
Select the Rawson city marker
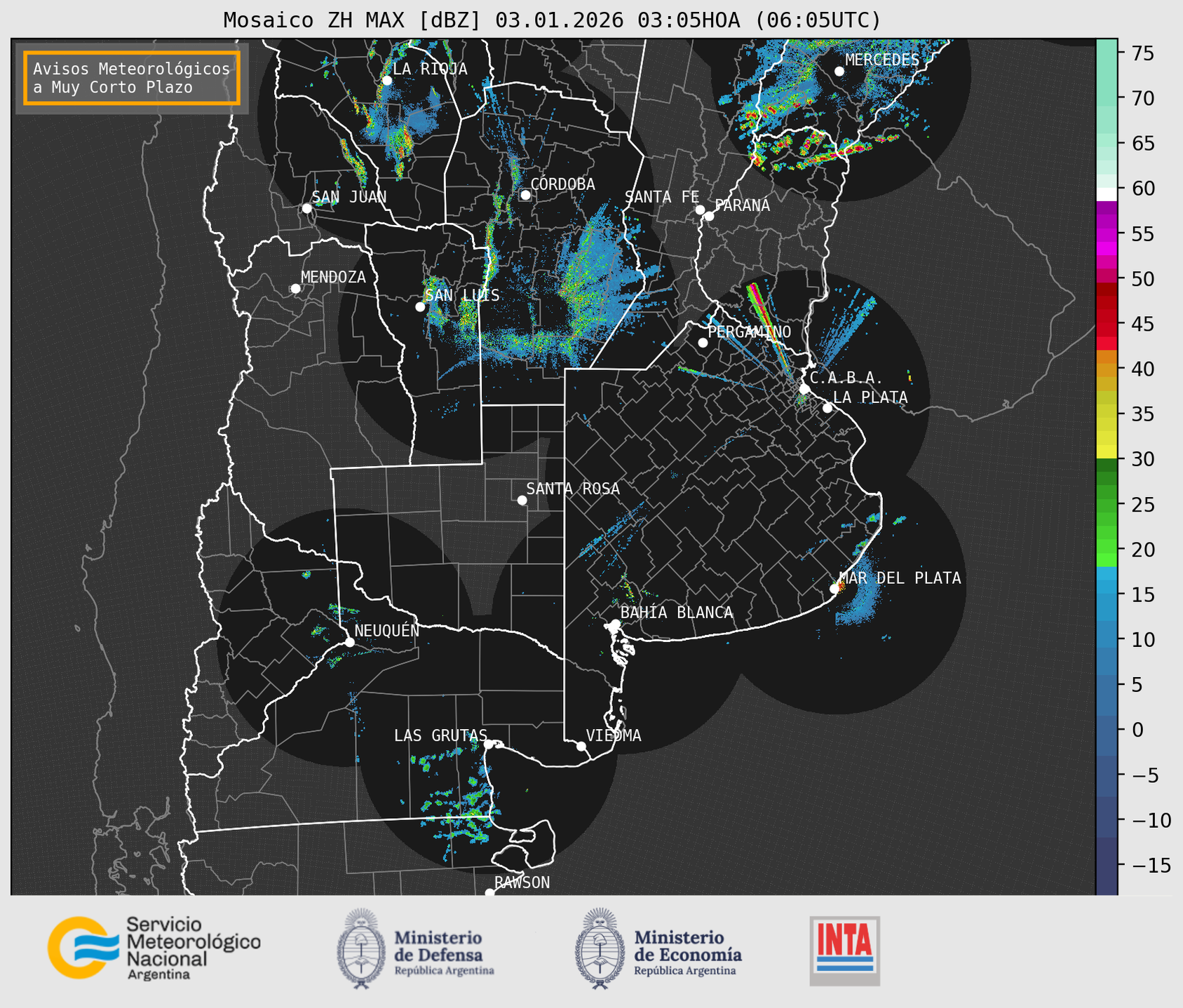point(489,892)
